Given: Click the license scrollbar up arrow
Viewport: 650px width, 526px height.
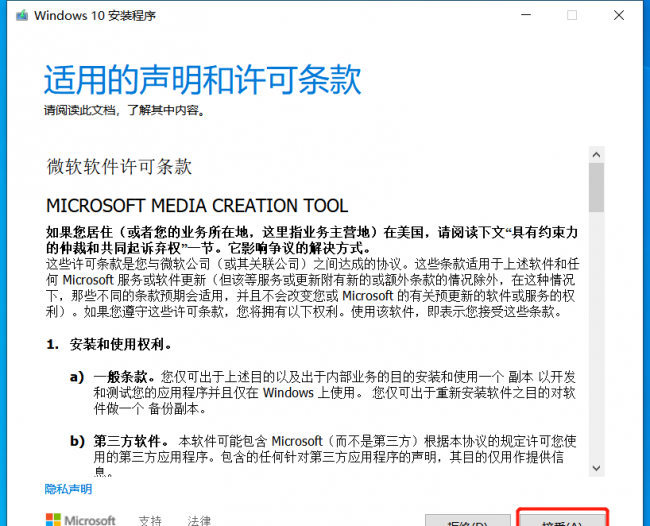Looking at the screenshot, I should click(x=597, y=155).
